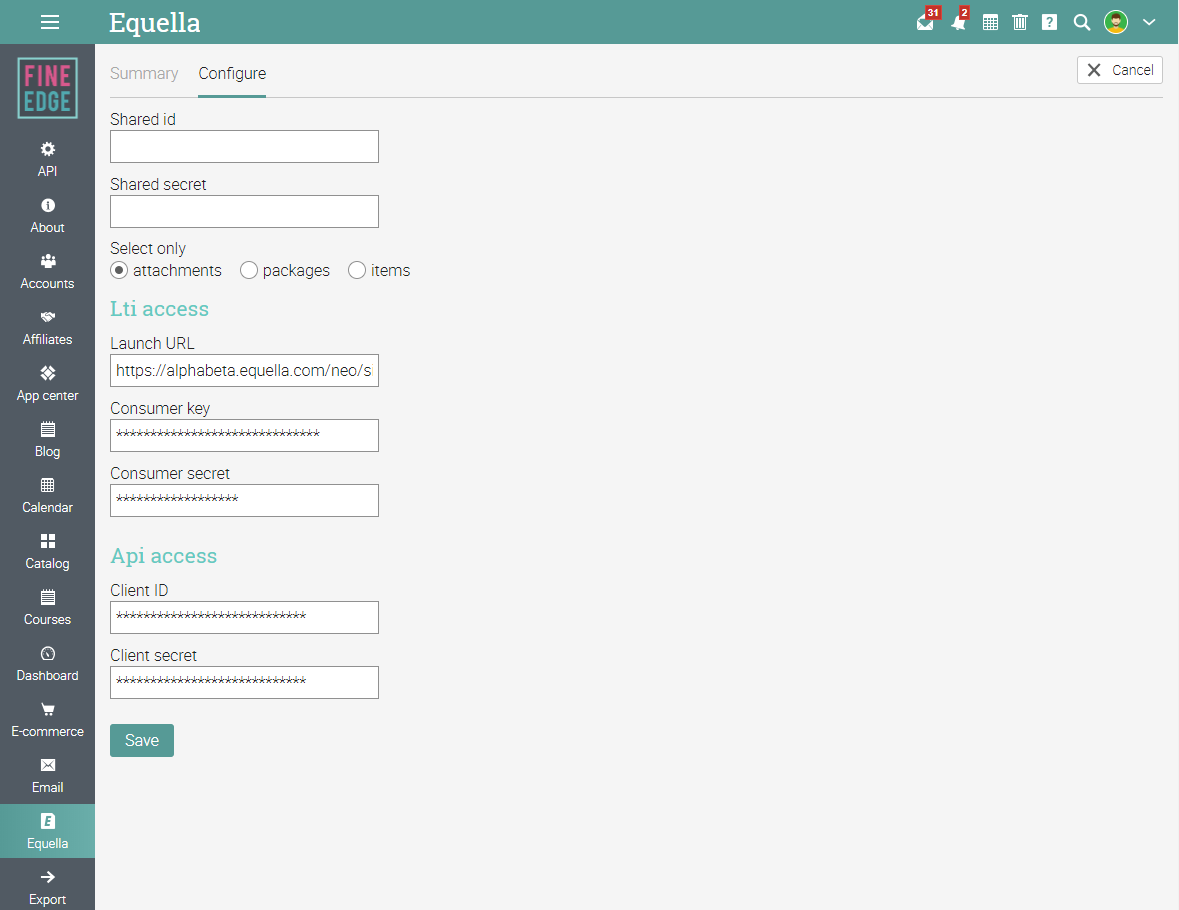Open Affiliates in the sidebar
This screenshot has width=1179, height=910.
click(47, 328)
